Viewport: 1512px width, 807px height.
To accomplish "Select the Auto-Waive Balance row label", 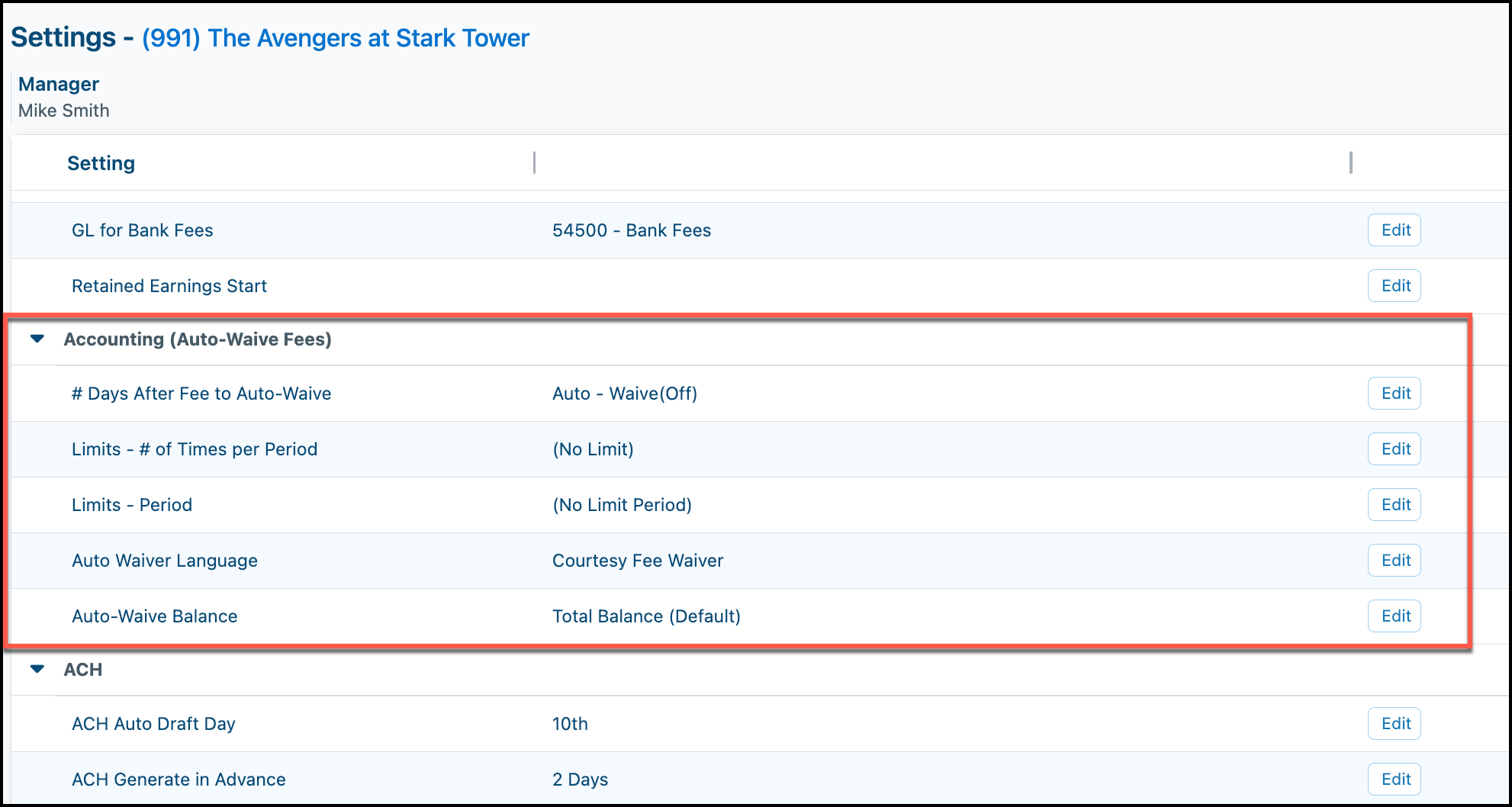I will tap(155, 616).
